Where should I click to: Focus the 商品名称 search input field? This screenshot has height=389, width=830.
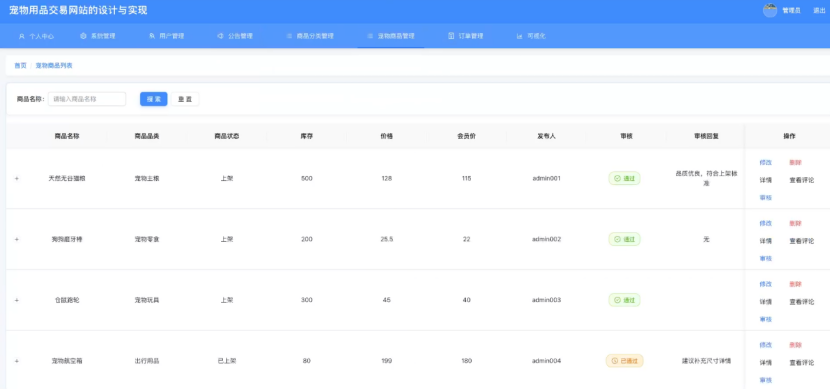[87, 99]
